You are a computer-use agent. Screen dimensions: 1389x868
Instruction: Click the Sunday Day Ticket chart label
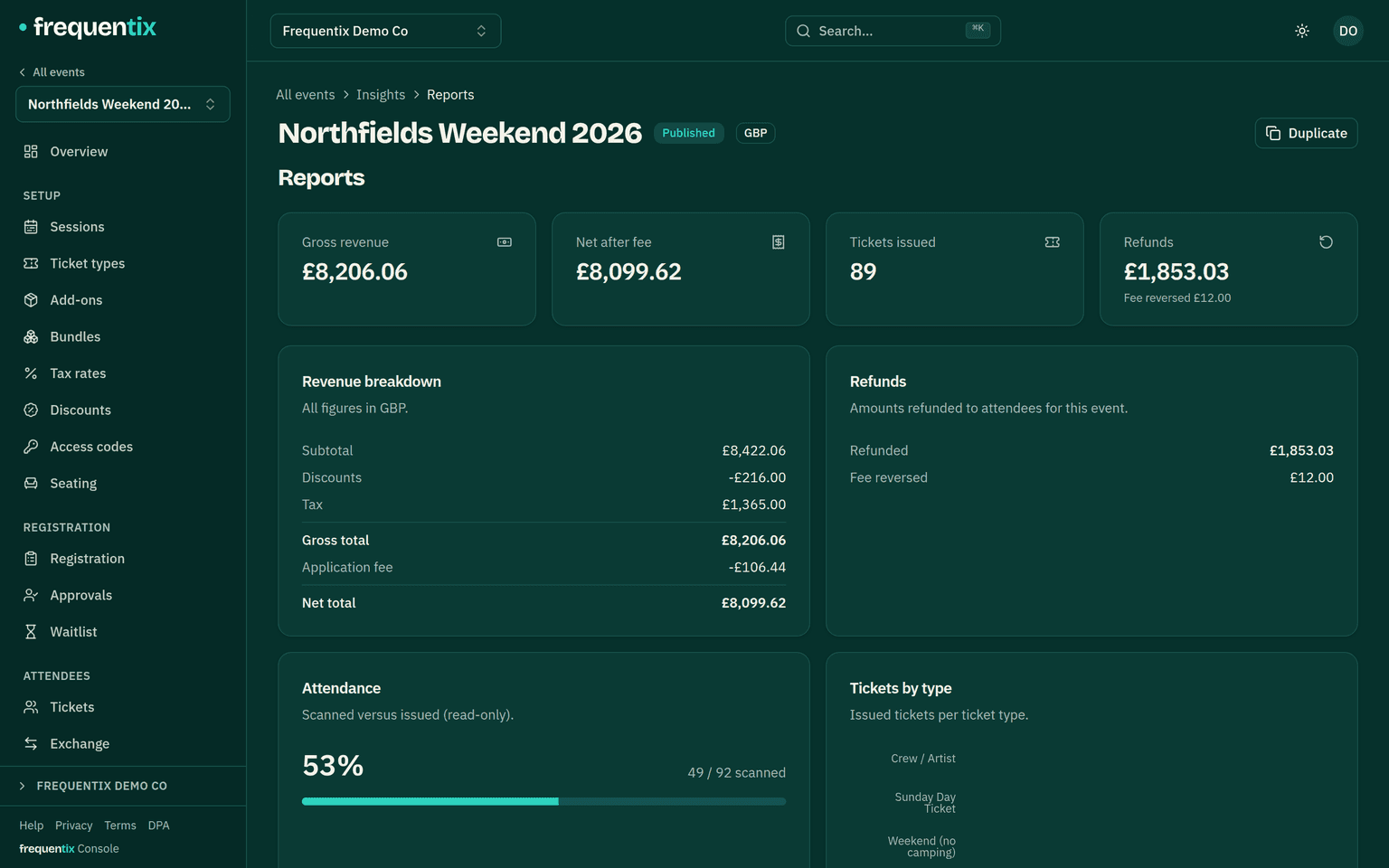pos(925,803)
